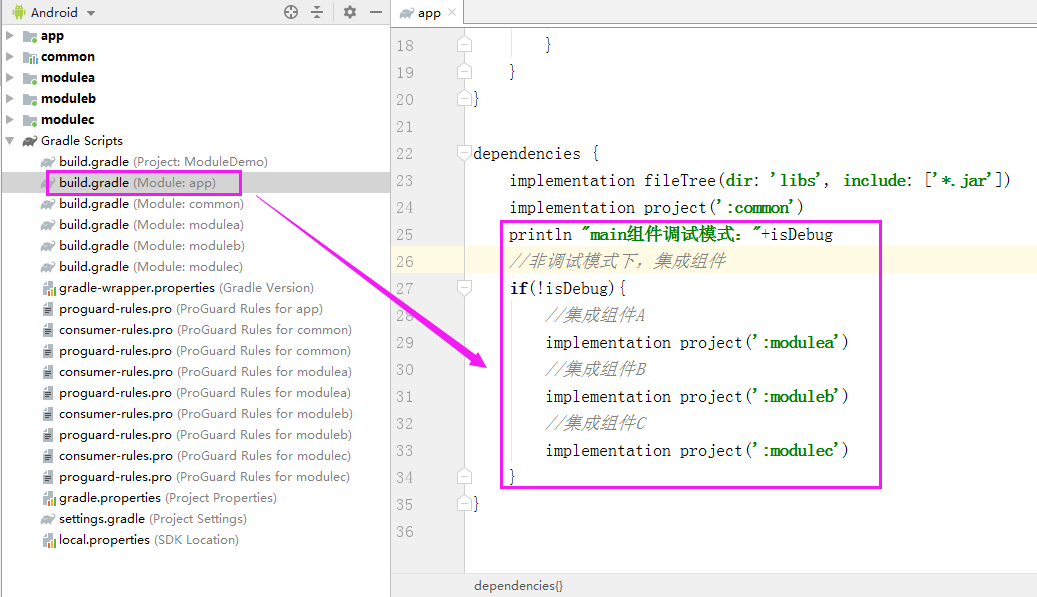Click Gradle icon beside build.gradle (Project: ModuleDemo)
1037x597 pixels.
[48, 162]
